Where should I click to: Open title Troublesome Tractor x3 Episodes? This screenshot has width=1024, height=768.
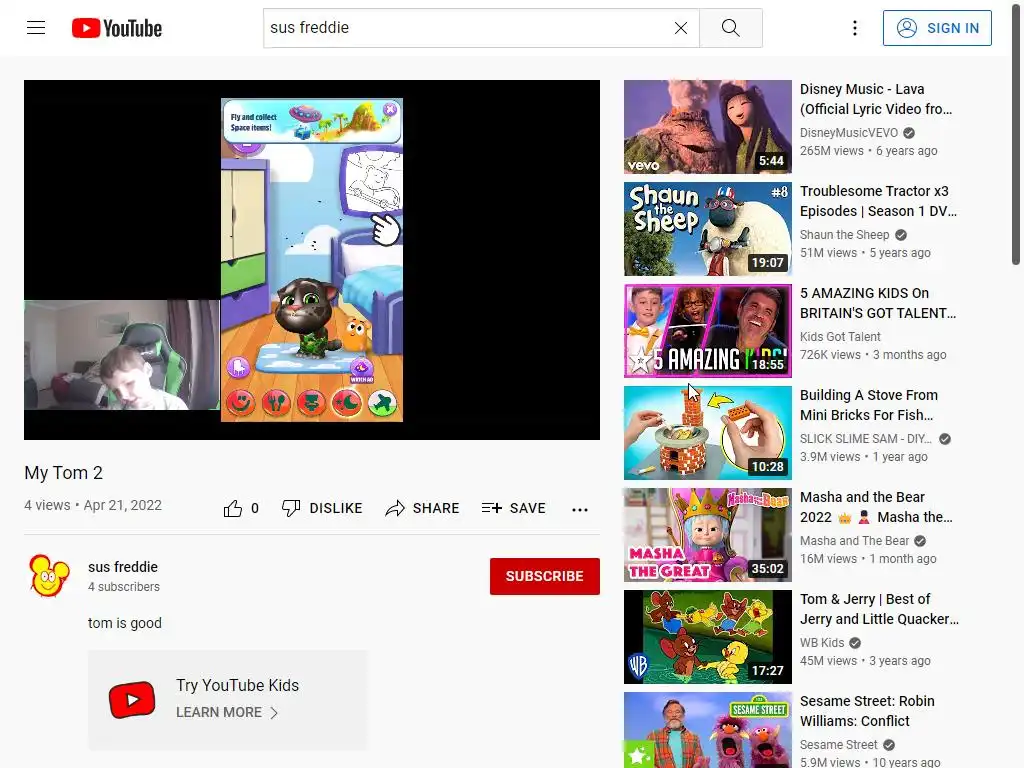point(878,201)
